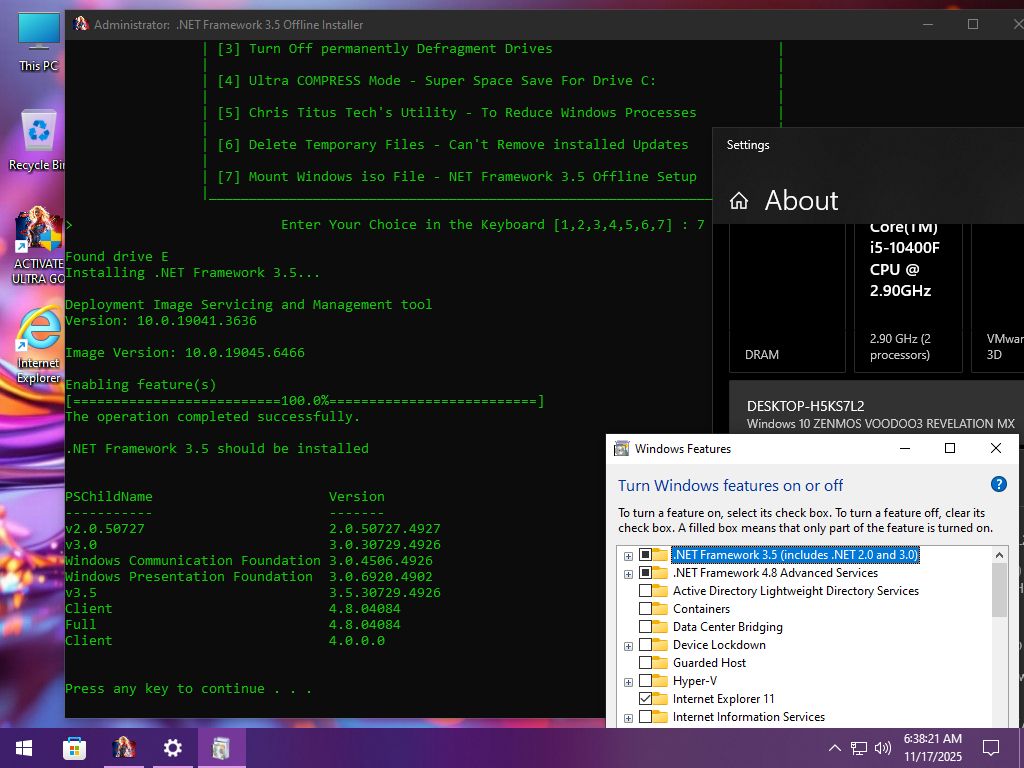Select Windows Features taskbar icon
The image size is (1024, 768).
(221, 748)
